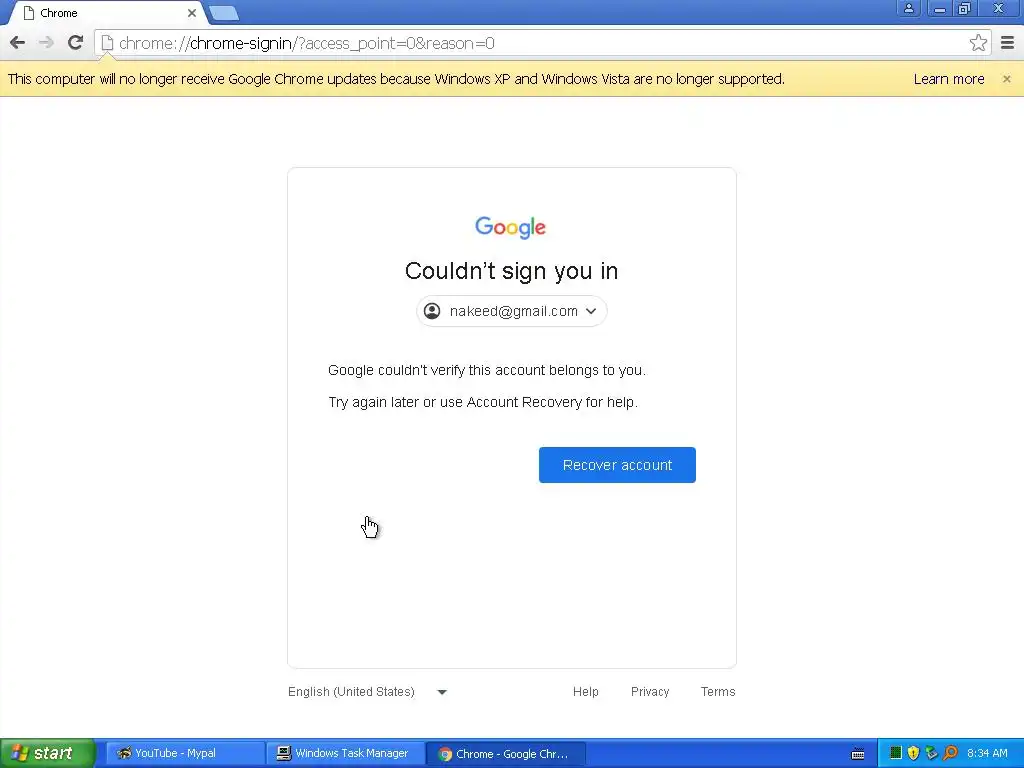Screen dimensions: 1024x768
Task: Click the Recover account button
Action: 617,465
